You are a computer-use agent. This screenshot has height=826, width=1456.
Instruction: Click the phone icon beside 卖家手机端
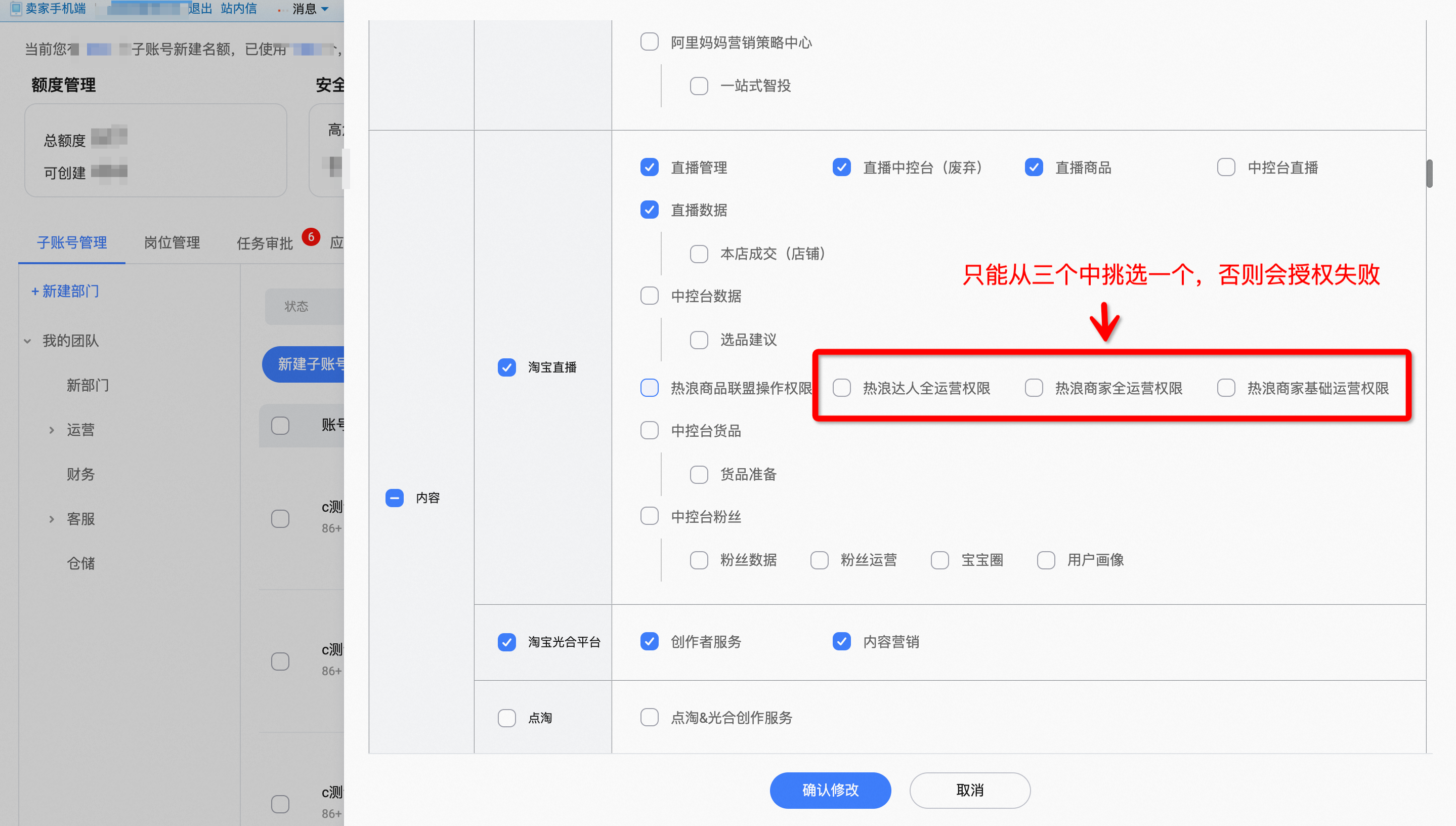point(16,9)
